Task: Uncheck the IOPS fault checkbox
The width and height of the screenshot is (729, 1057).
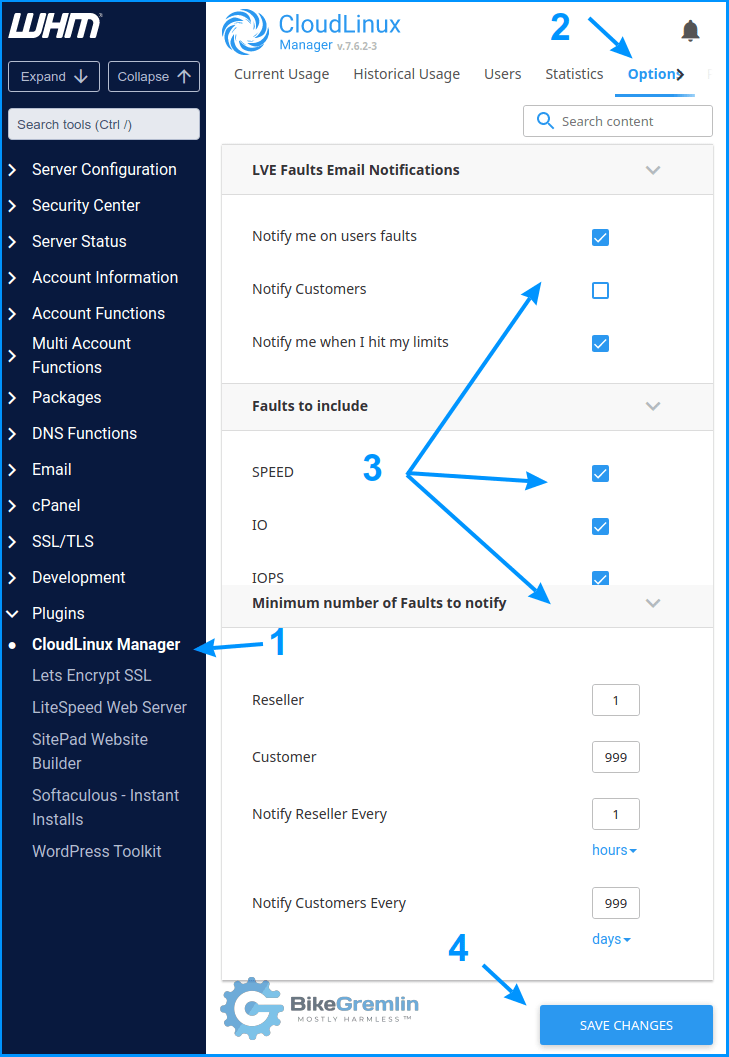Action: [600, 578]
